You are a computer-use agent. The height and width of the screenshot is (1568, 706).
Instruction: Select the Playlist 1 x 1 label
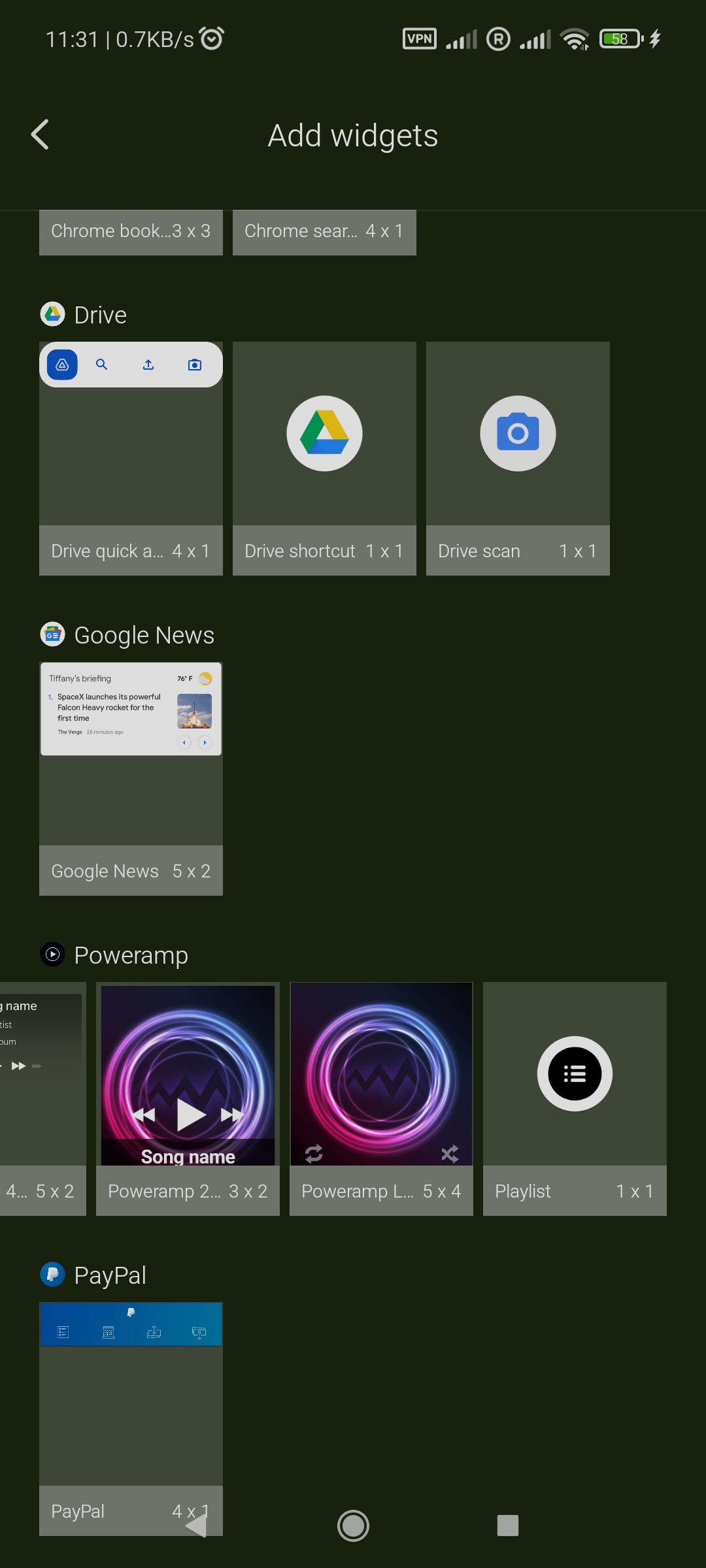tap(575, 1191)
